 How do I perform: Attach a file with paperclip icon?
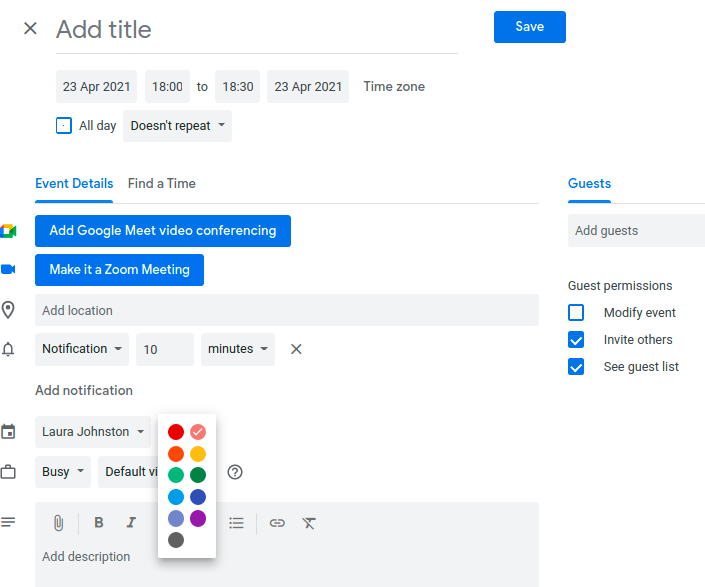(x=58, y=523)
